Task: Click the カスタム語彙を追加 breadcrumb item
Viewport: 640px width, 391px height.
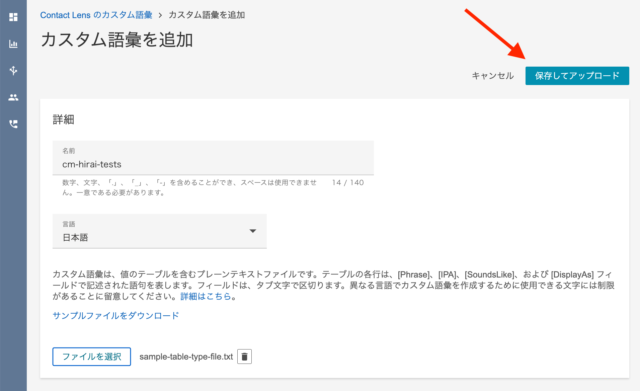Action: coord(207,15)
